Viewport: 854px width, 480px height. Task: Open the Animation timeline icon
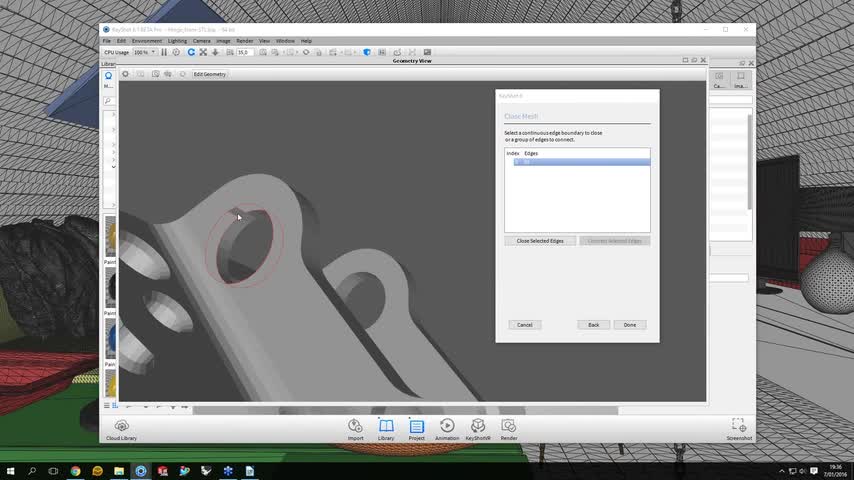447,429
